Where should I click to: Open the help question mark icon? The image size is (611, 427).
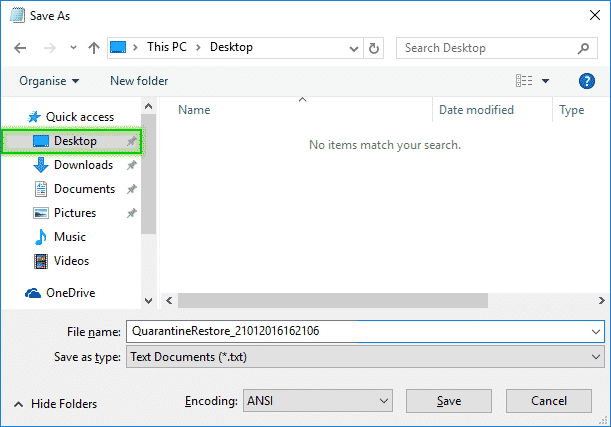point(587,81)
